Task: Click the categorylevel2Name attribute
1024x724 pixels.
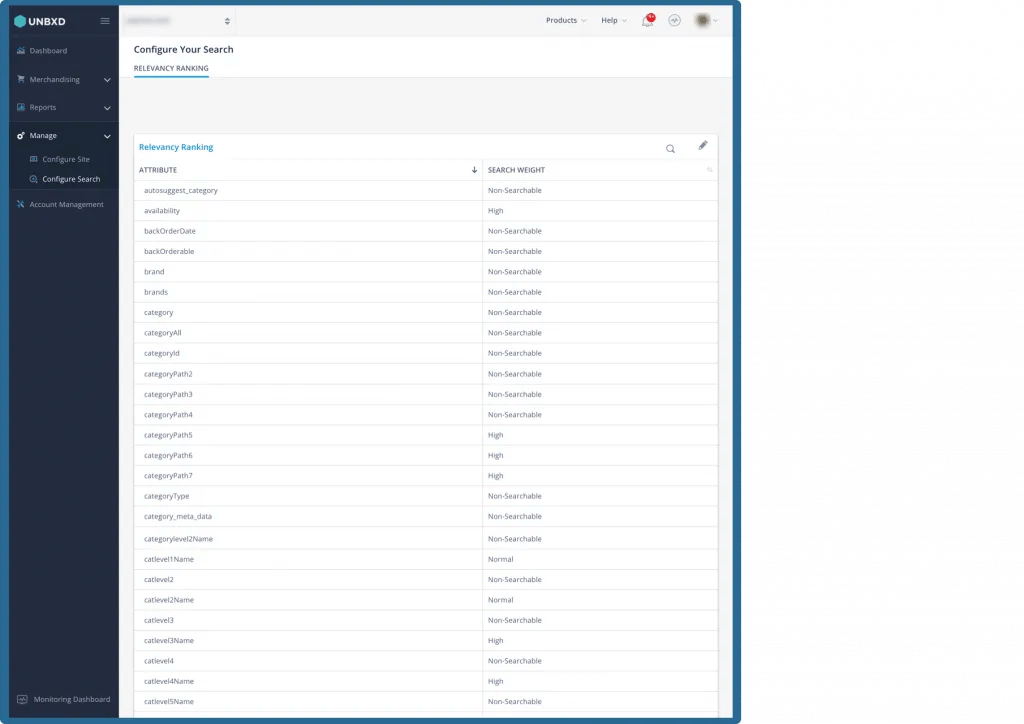Action: [x=178, y=539]
